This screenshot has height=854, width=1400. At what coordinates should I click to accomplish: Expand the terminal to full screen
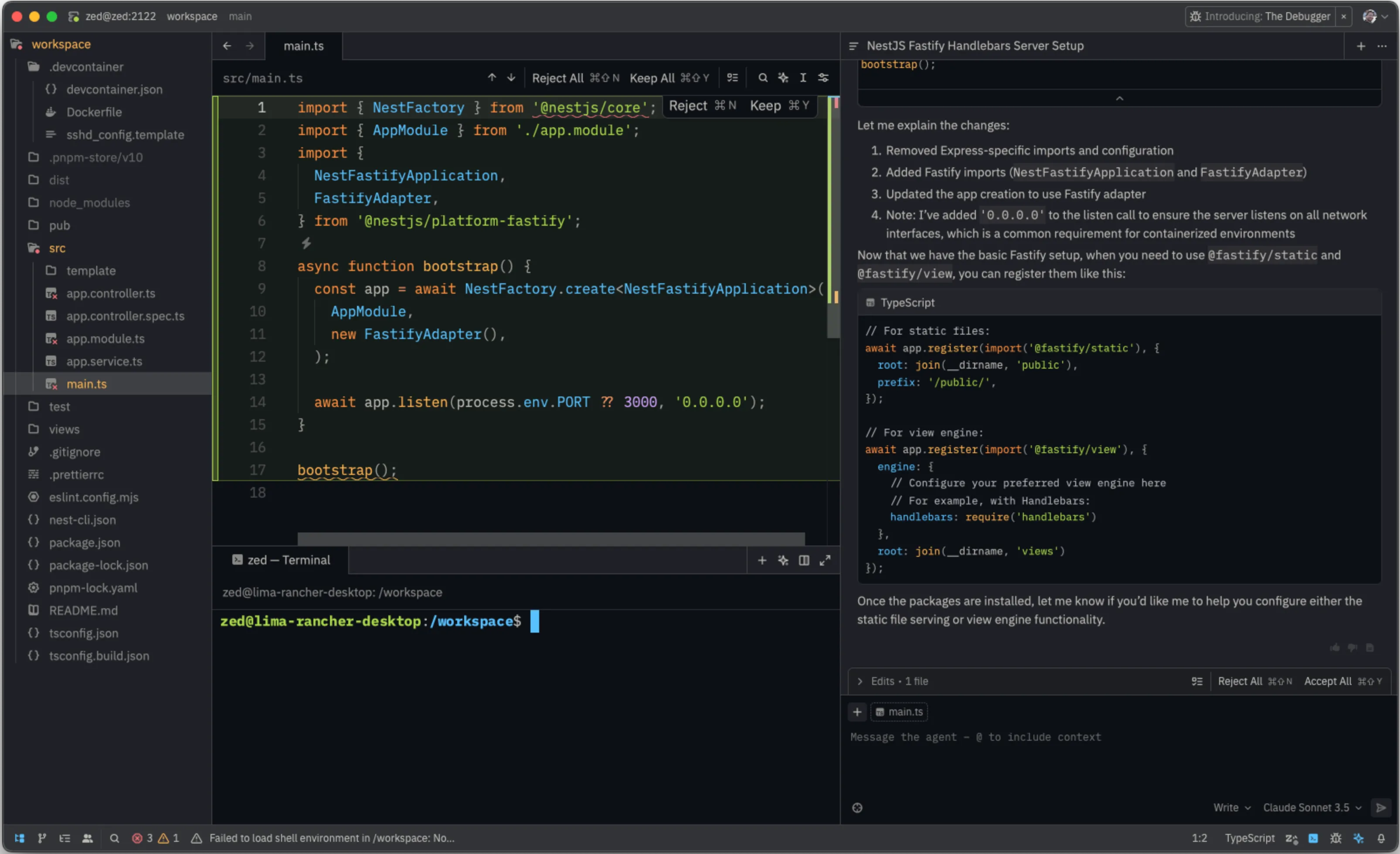[825, 560]
